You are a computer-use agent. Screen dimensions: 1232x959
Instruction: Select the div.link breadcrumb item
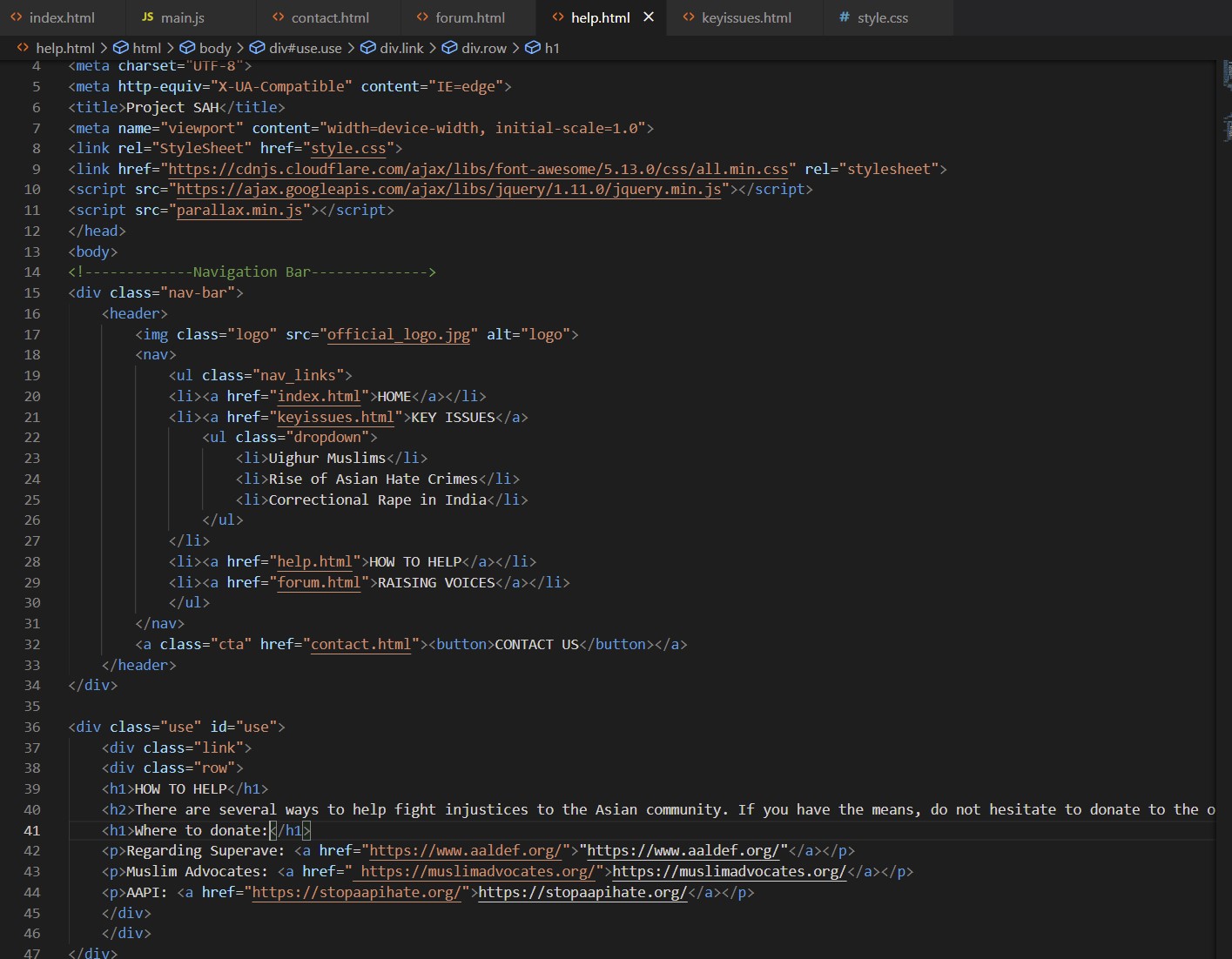pos(401,48)
